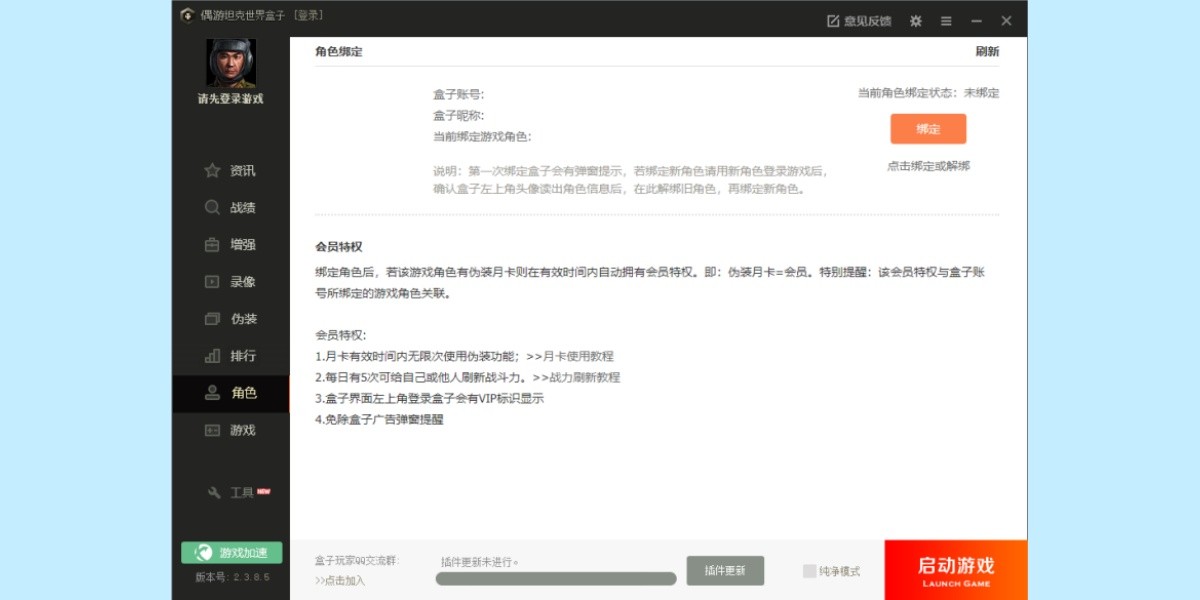The width and height of the screenshot is (1200, 600).
Task: Open the 排行 rankings section
Action: tap(231, 356)
